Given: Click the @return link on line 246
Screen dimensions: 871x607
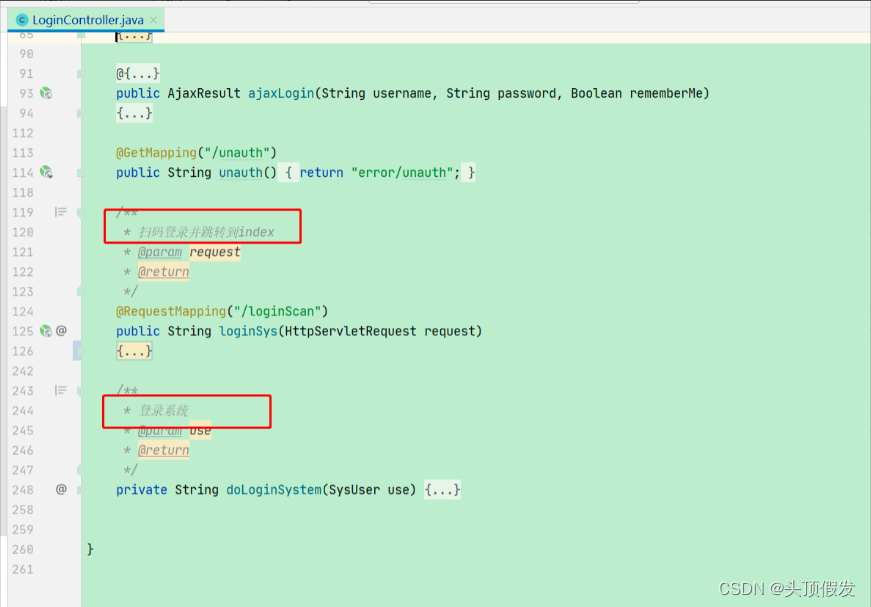Looking at the screenshot, I should click(x=163, y=449).
